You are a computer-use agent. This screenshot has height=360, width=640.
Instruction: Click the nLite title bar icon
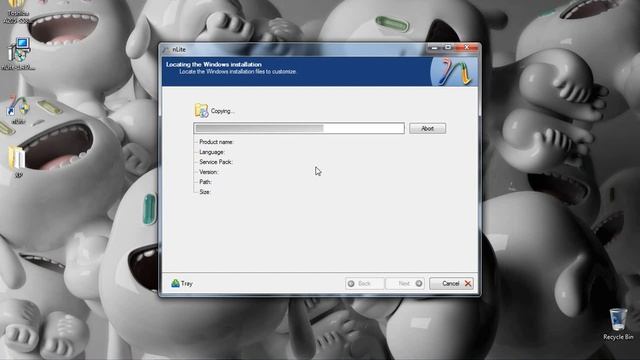pos(166,50)
